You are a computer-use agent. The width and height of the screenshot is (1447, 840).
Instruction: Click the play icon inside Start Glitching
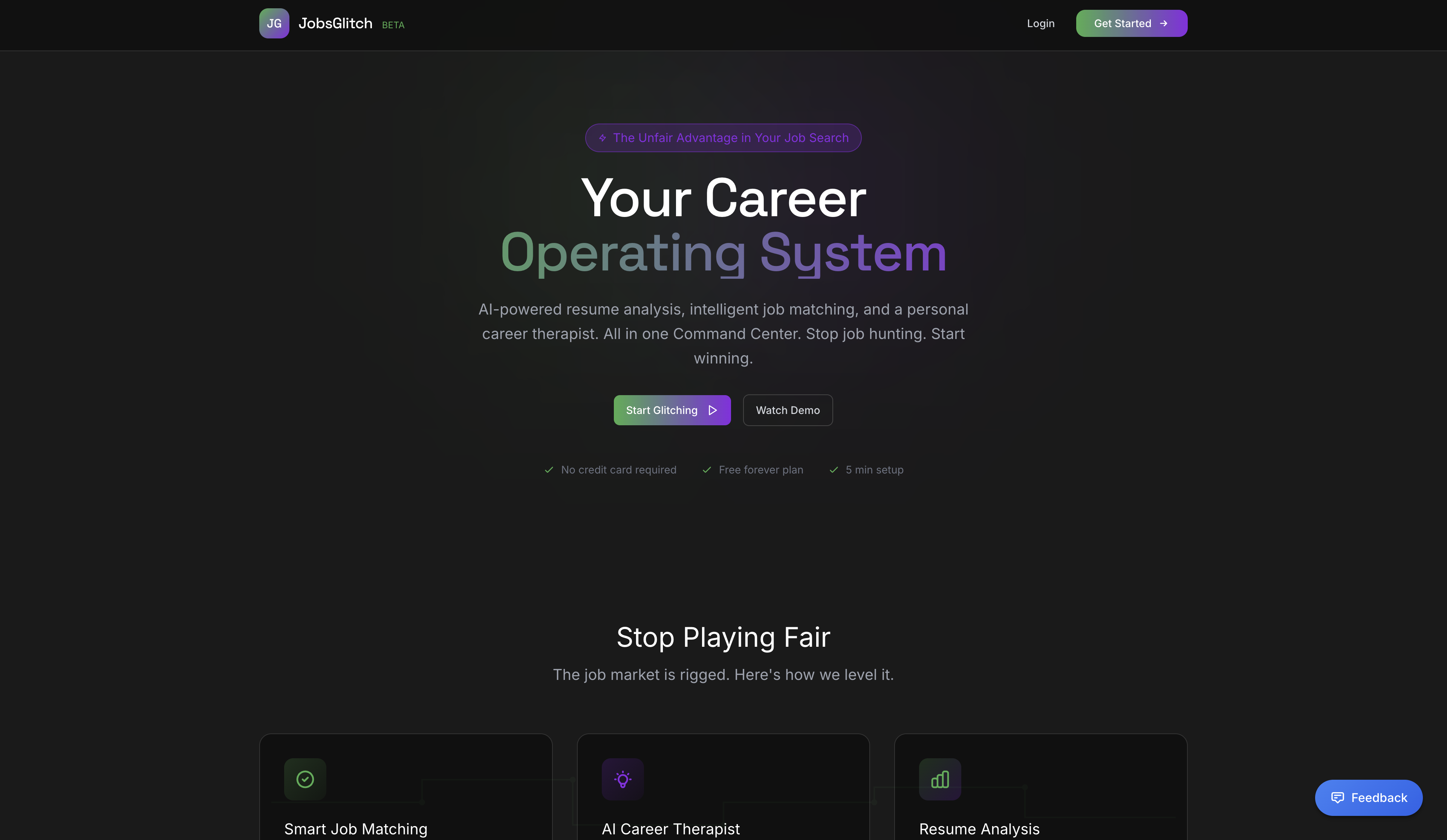coord(713,410)
